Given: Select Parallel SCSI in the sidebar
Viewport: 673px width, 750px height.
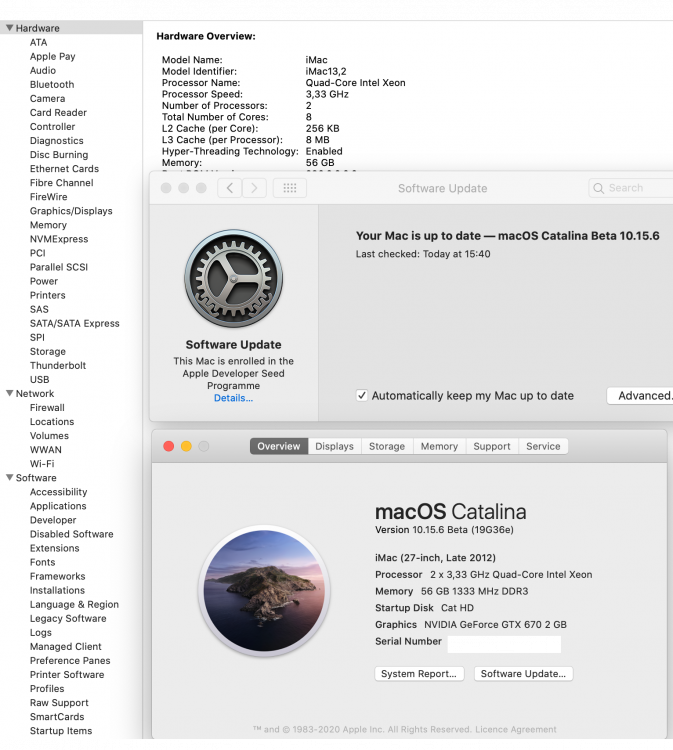Looking at the screenshot, I should (59, 267).
